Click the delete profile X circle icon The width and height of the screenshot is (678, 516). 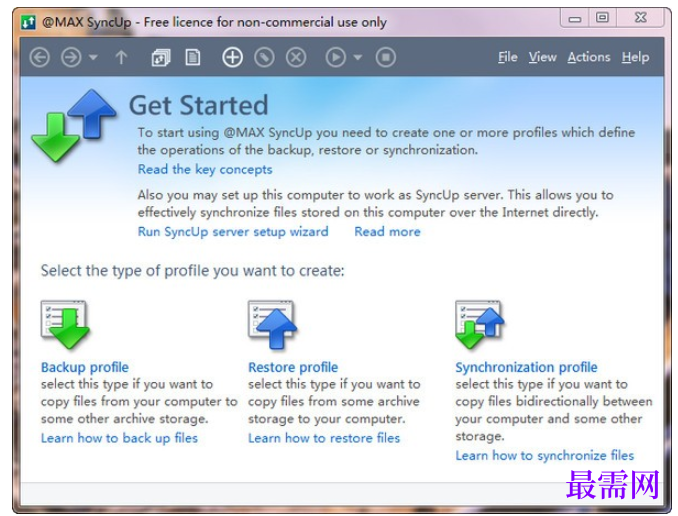[296, 58]
